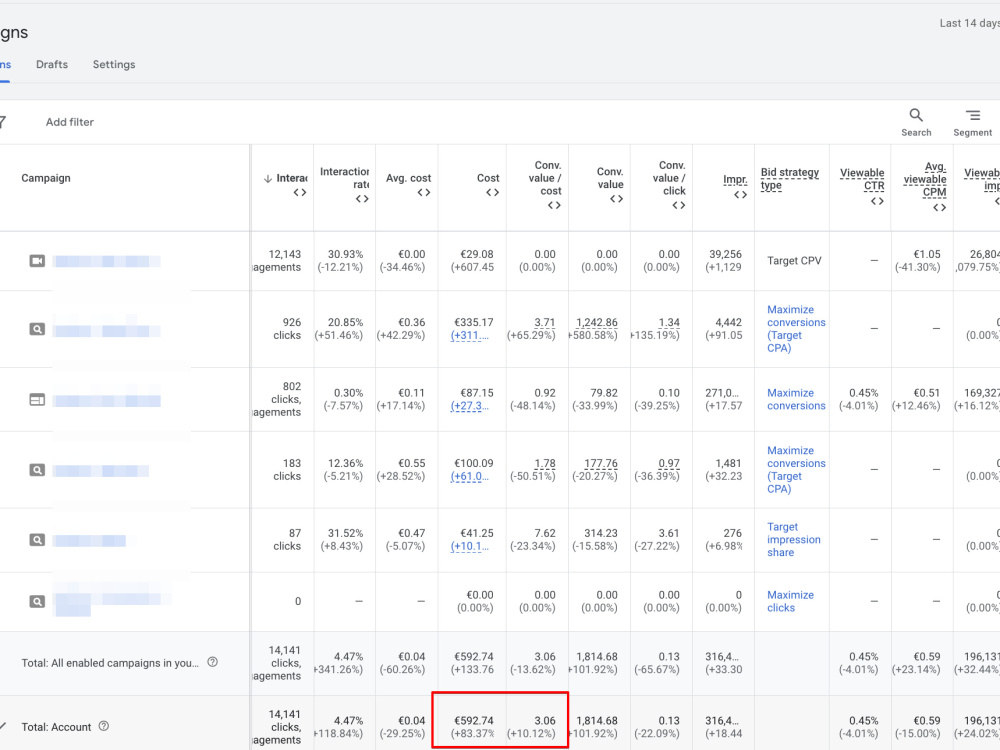Click the 39,256 impressions cell
Screen dimensions: 1000x750
[725, 254]
